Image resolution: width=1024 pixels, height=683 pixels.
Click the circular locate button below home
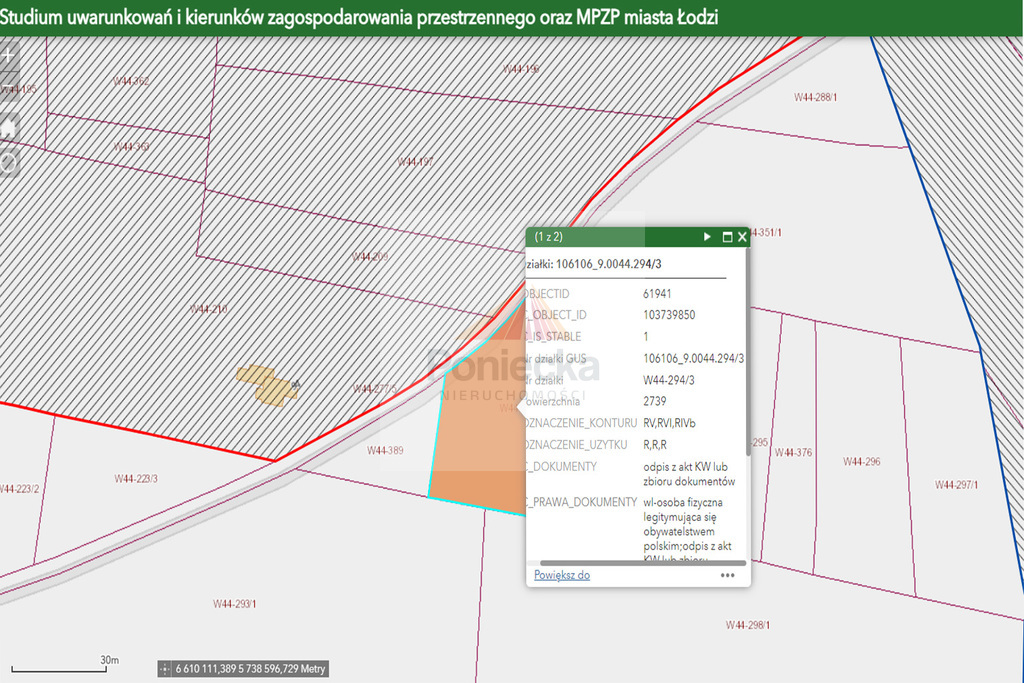[8, 162]
